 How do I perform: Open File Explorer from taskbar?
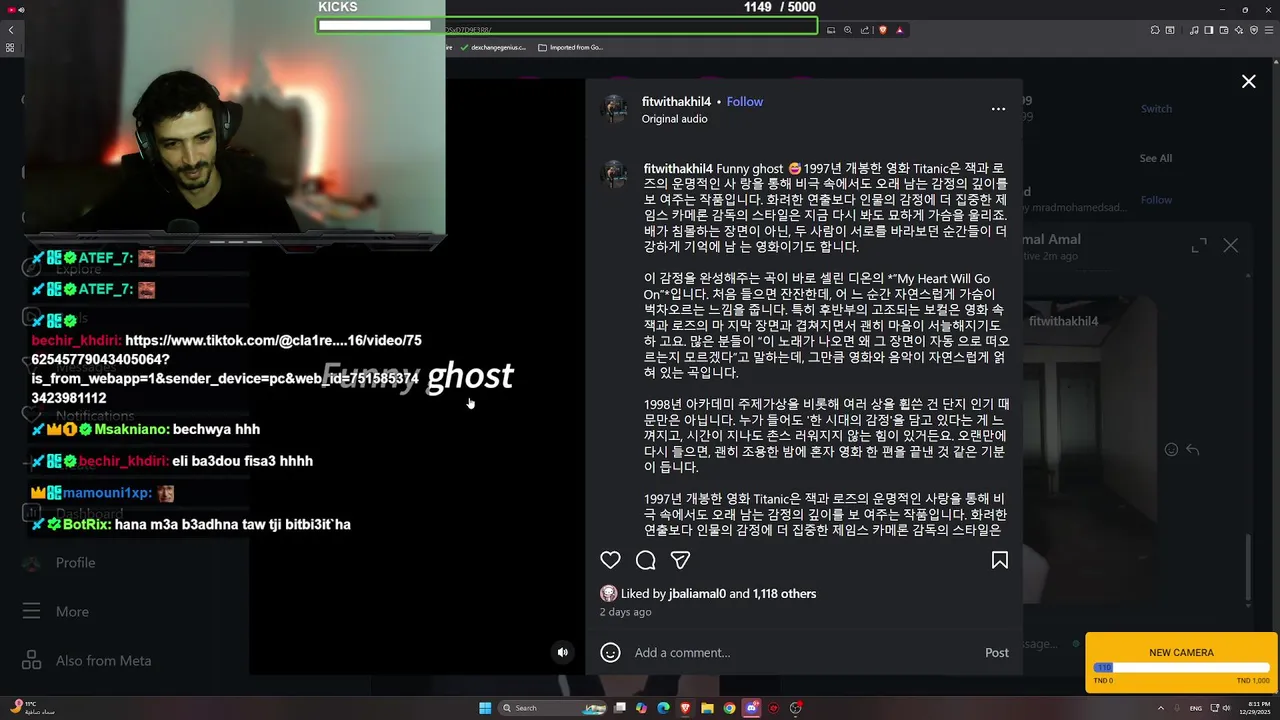point(707,708)
